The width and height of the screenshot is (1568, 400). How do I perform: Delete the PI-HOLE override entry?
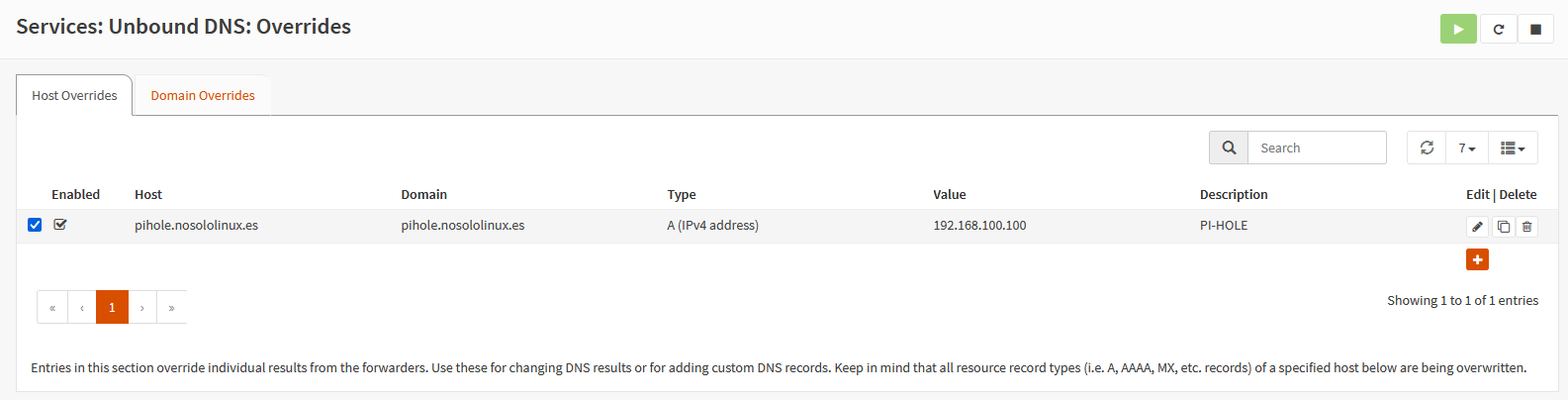pyautogui.click(x=1527, y=227)
